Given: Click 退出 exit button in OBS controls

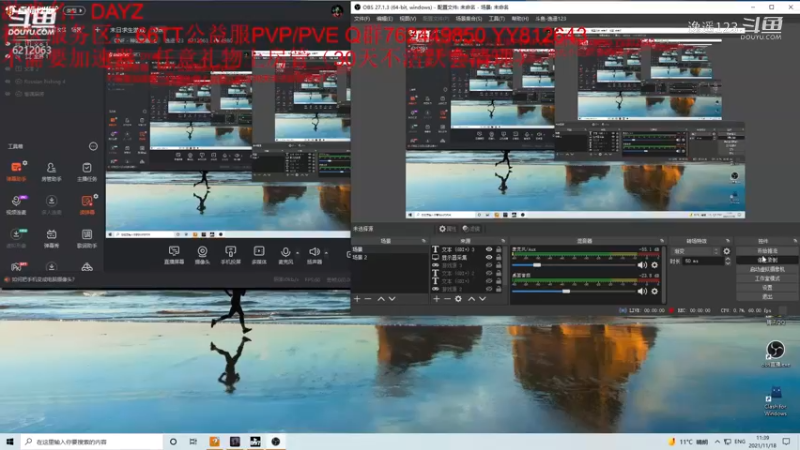Looking at the screenshot, I should tap(767, 296).
